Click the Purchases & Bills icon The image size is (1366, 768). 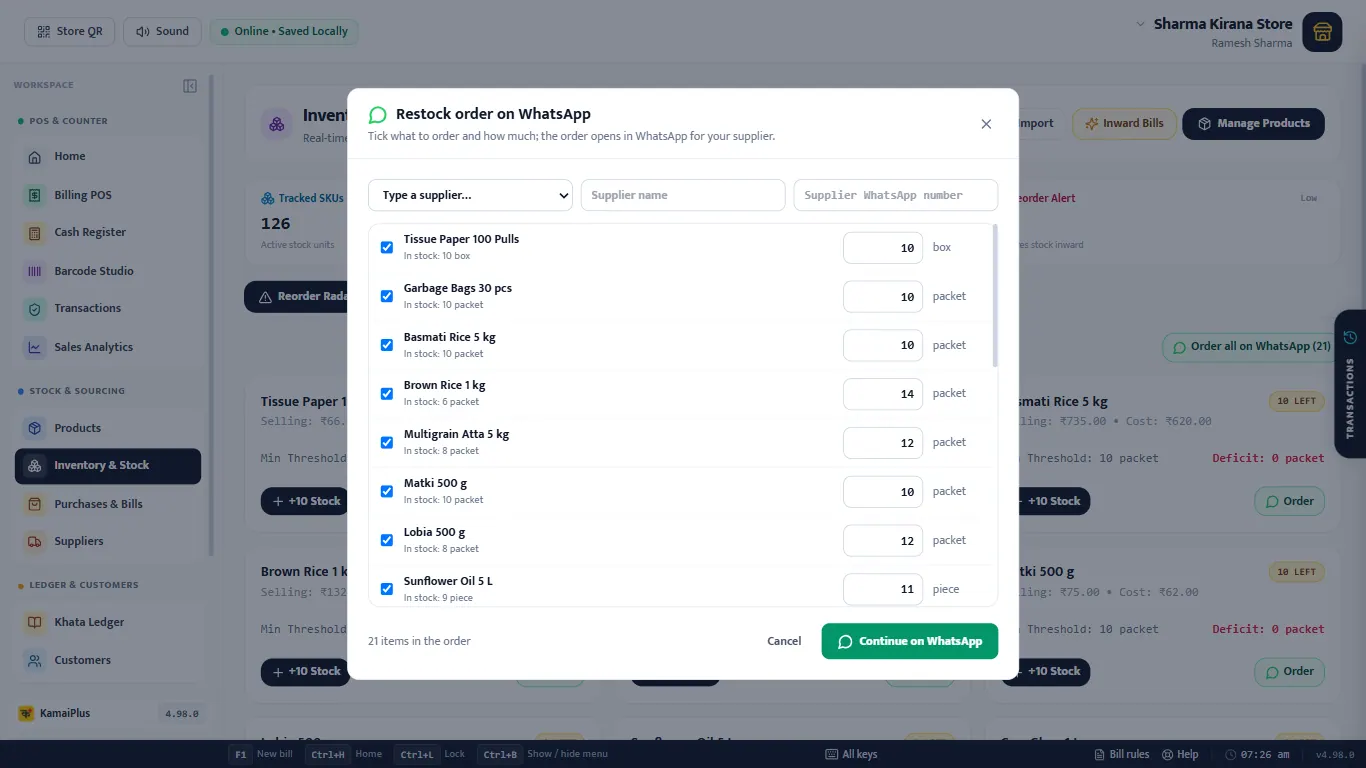35,504
